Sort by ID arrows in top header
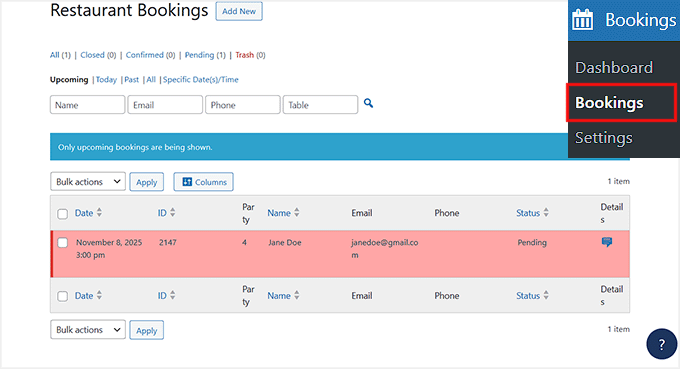 173,212
